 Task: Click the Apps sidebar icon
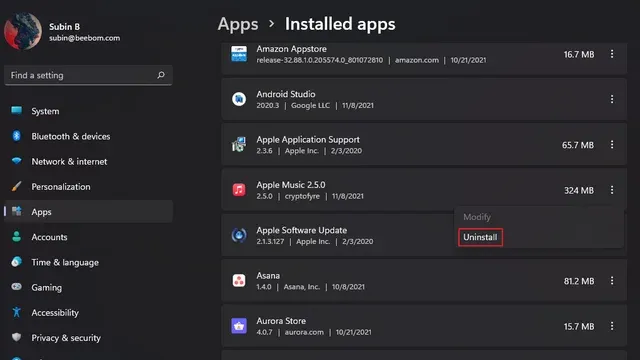coord(17,211)
